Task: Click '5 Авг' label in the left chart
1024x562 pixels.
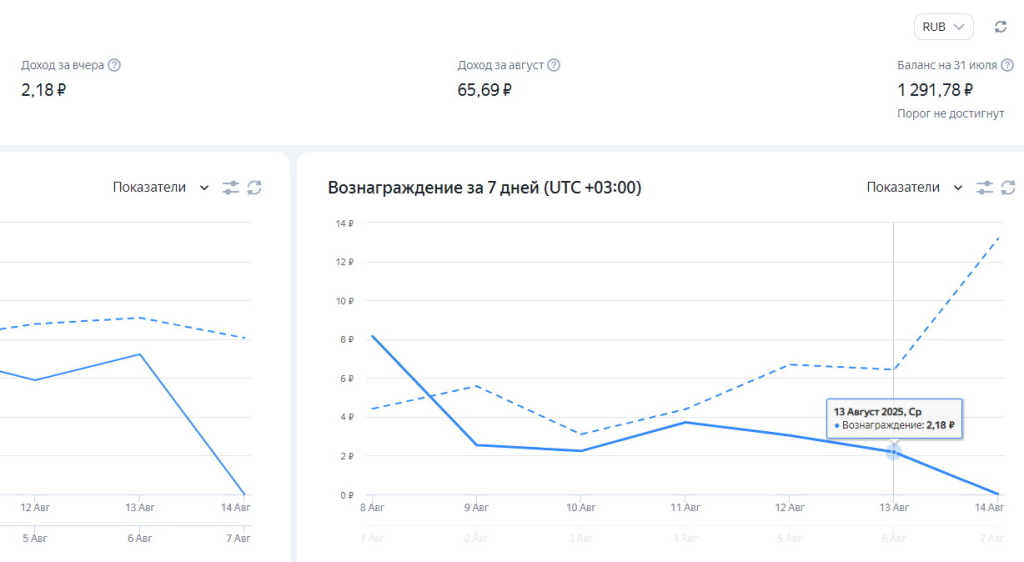Action: 35,539
